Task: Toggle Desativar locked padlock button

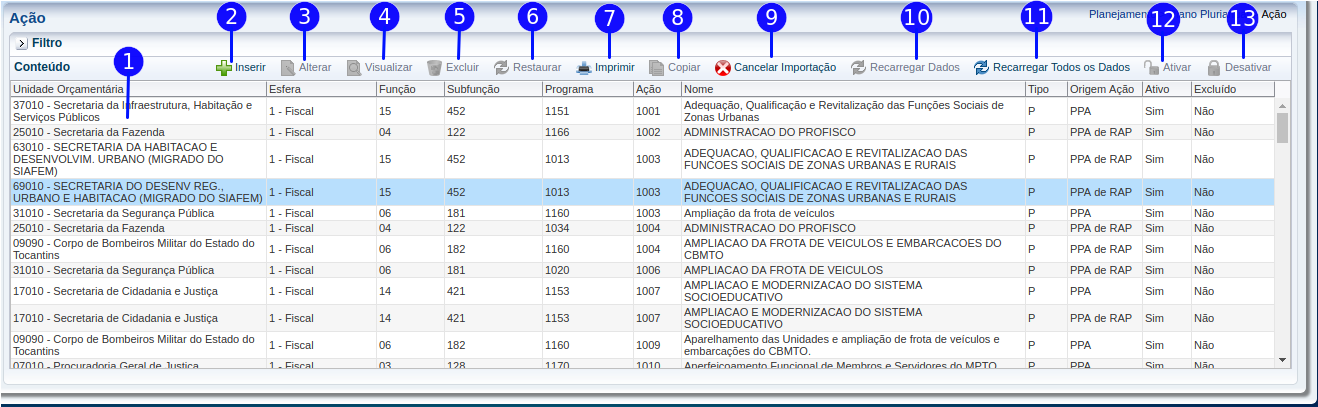Action: pyautogui.click(x=1213, y=68)
